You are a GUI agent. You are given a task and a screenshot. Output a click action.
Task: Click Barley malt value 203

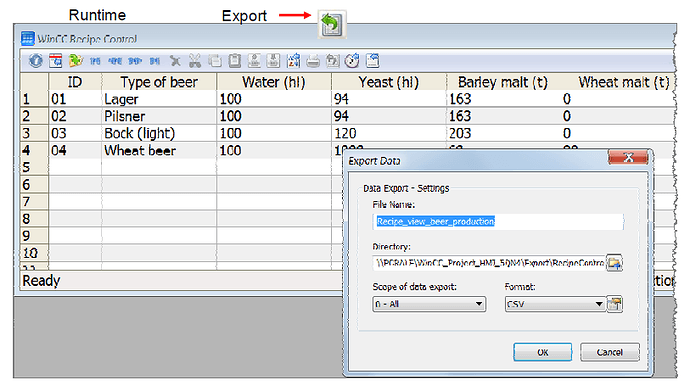click(x=503, y=133)
